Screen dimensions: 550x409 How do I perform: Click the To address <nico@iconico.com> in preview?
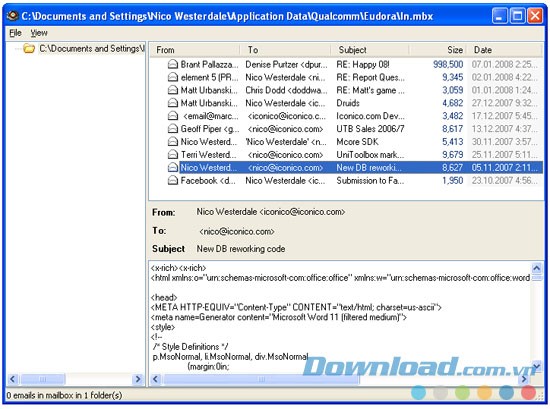(x=237, y=232)
